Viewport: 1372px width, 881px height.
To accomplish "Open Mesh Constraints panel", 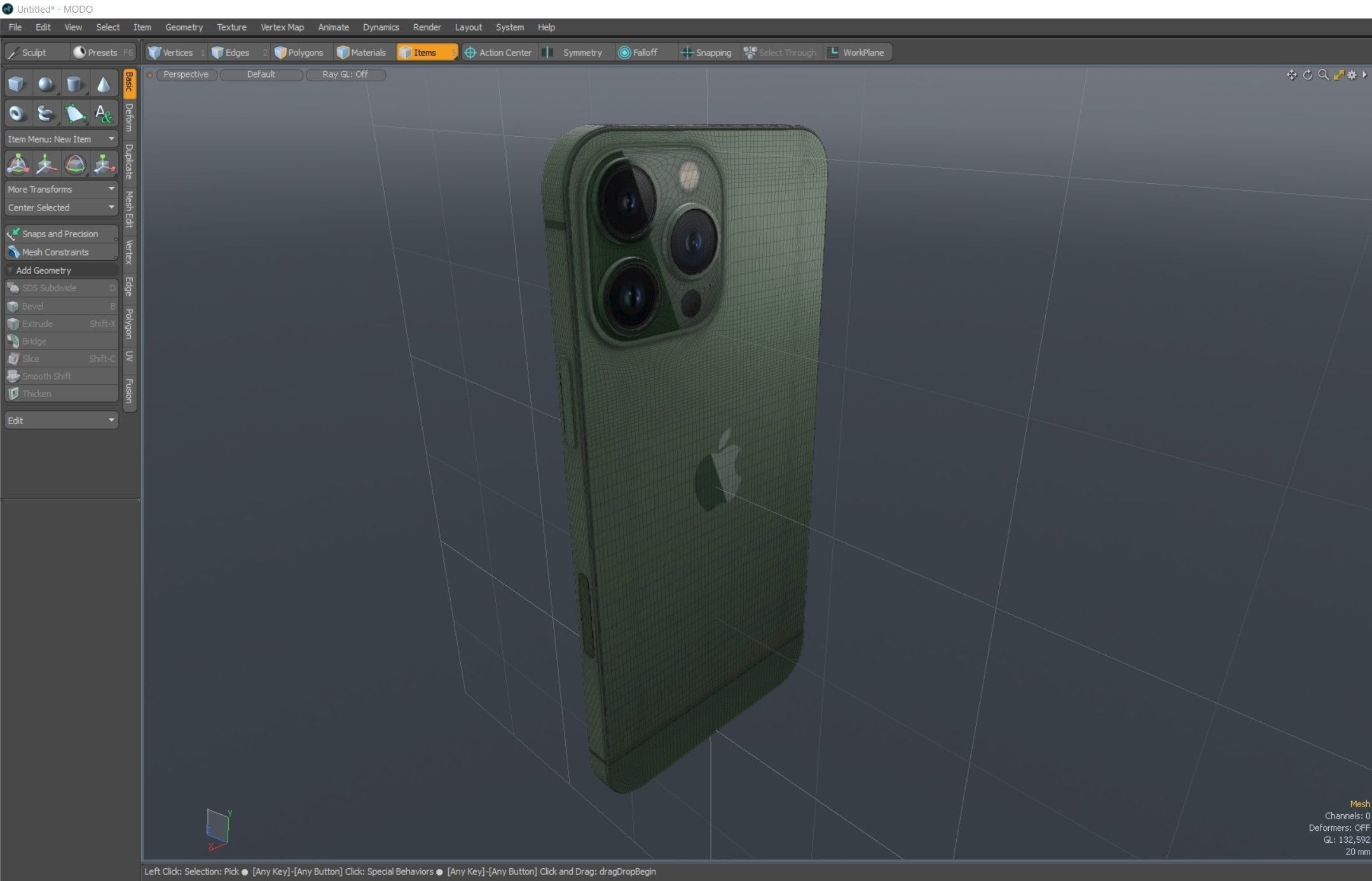I will 61,252.
